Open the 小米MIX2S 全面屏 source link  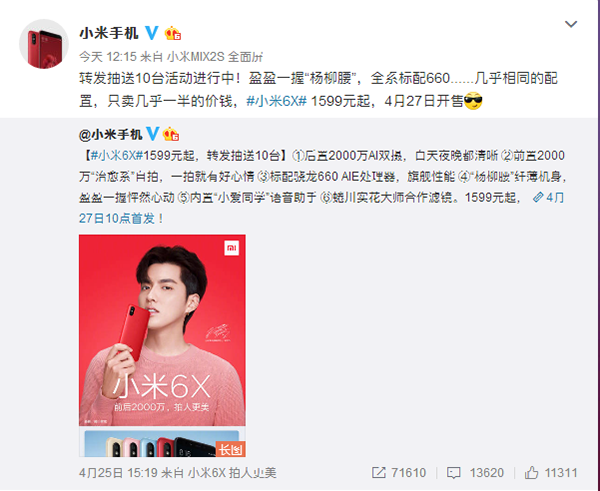click(x=215, y=57)
